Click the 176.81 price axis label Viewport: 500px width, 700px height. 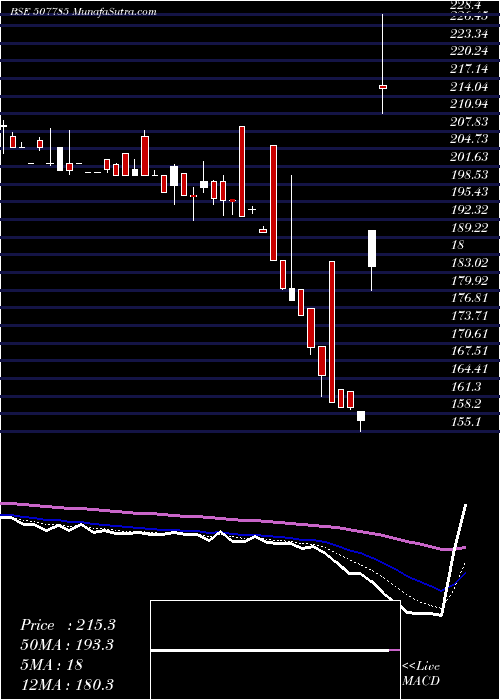(x=468, y=298)
